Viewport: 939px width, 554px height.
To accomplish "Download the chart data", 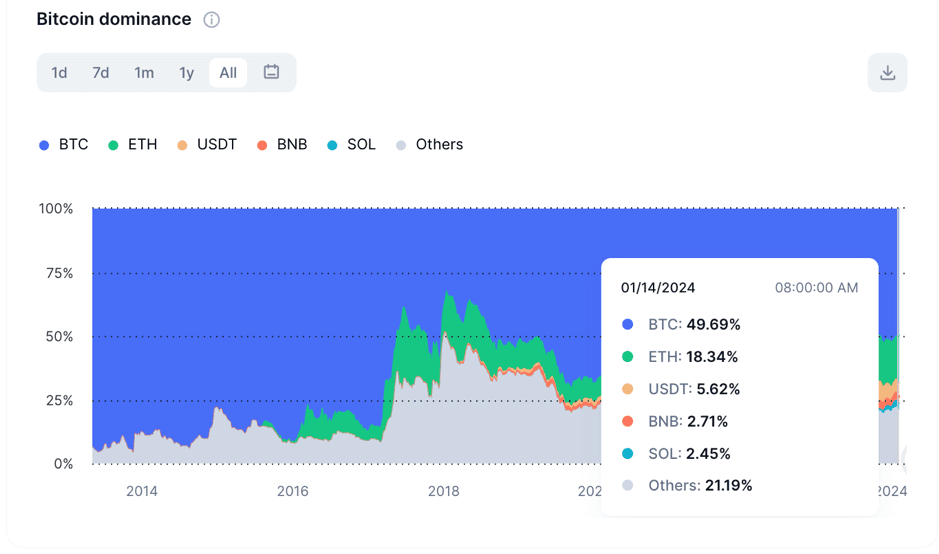I will [x=887, y=73].
